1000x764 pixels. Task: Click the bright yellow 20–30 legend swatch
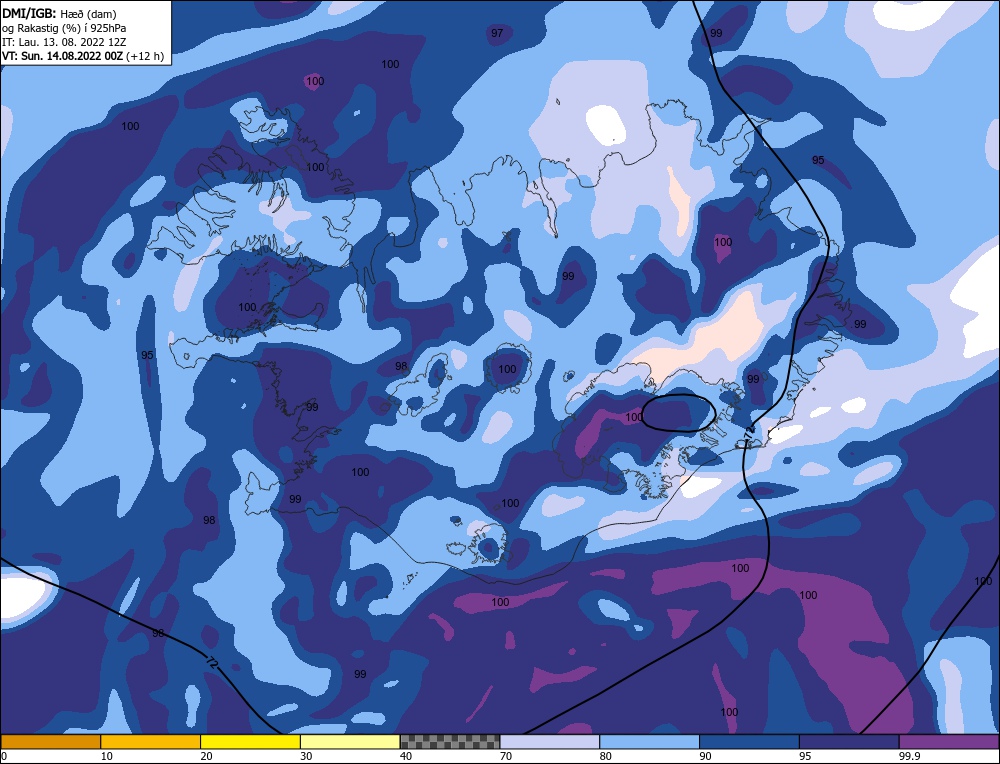click(x=250, y=741)
